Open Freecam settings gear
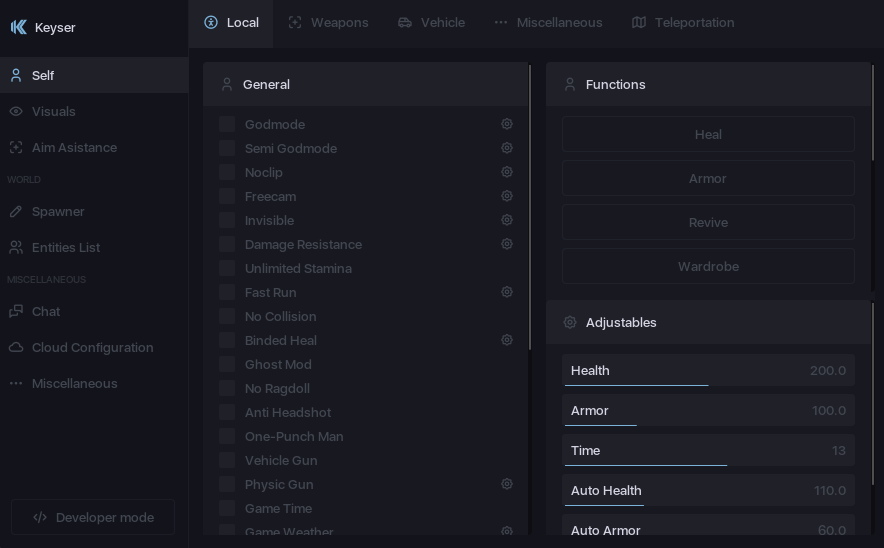Image resolution: width=884 pixels, height=548 pixels. [507, 196]
